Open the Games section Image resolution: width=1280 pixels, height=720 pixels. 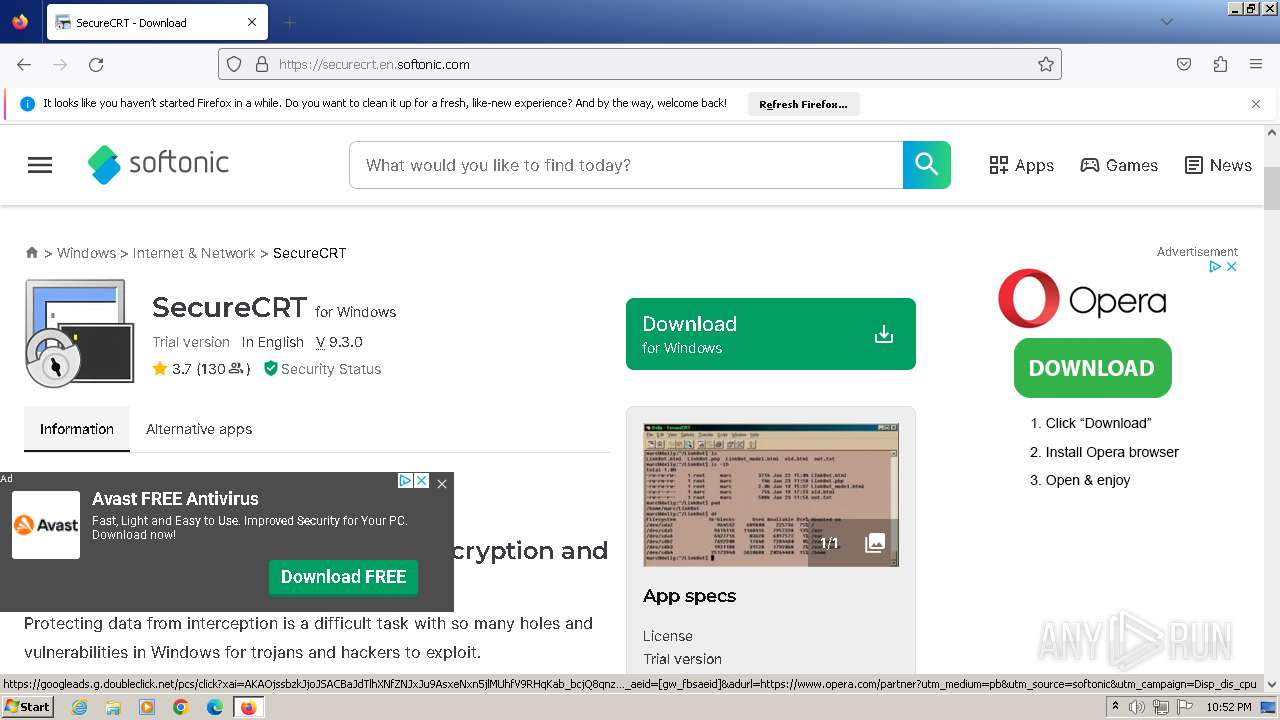click(x=1119, y=165)
